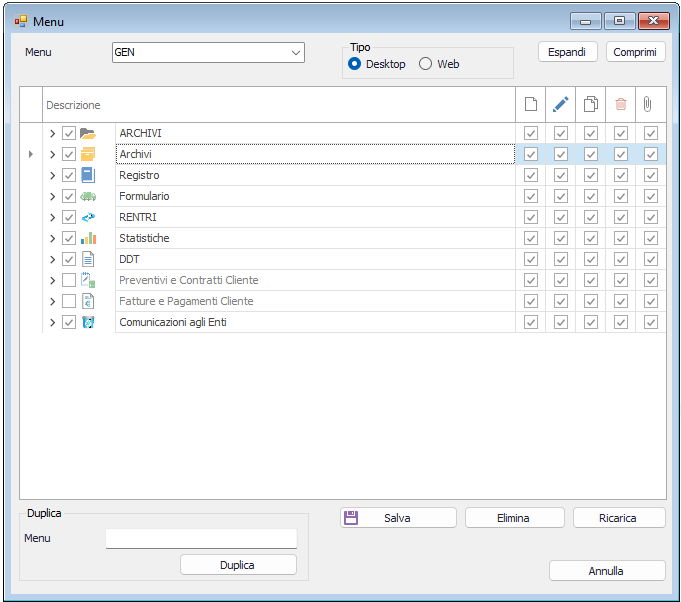This screenshot has width=681, height=602.
Task: Open the Menu GEN dropdown
Action: pos(295,52)
